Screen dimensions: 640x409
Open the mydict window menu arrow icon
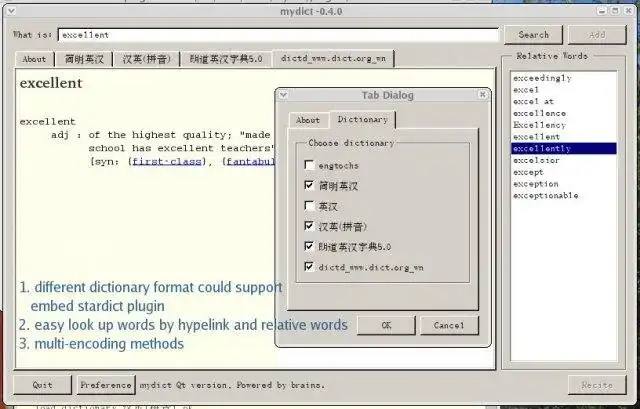coord(11,11)
